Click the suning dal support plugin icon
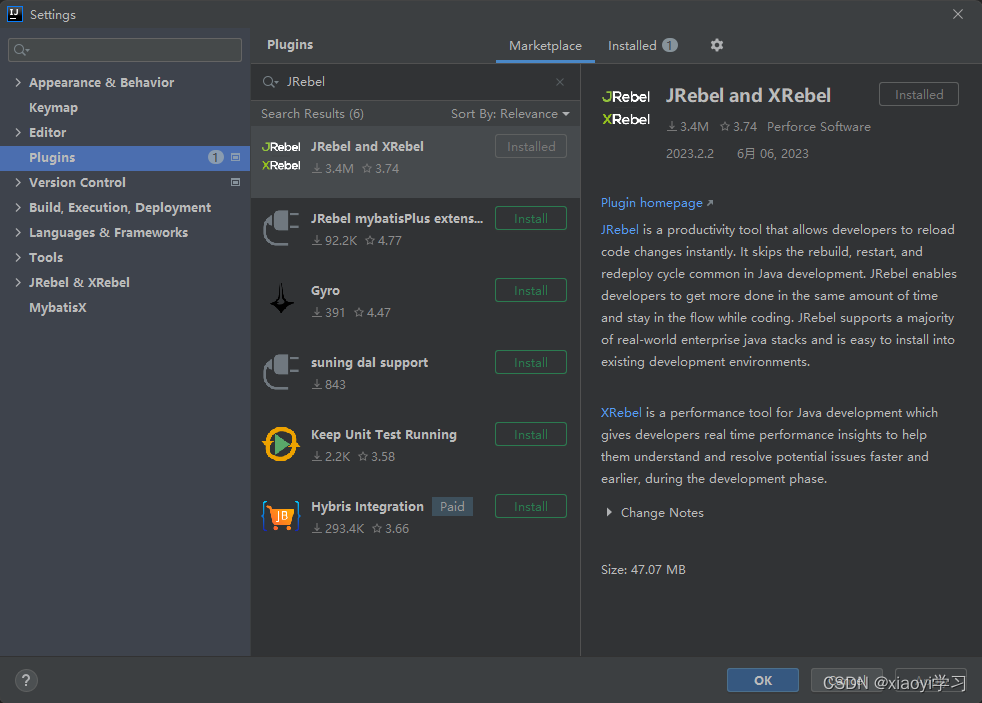This screenshot has height=703, width=982. [281, 372]
